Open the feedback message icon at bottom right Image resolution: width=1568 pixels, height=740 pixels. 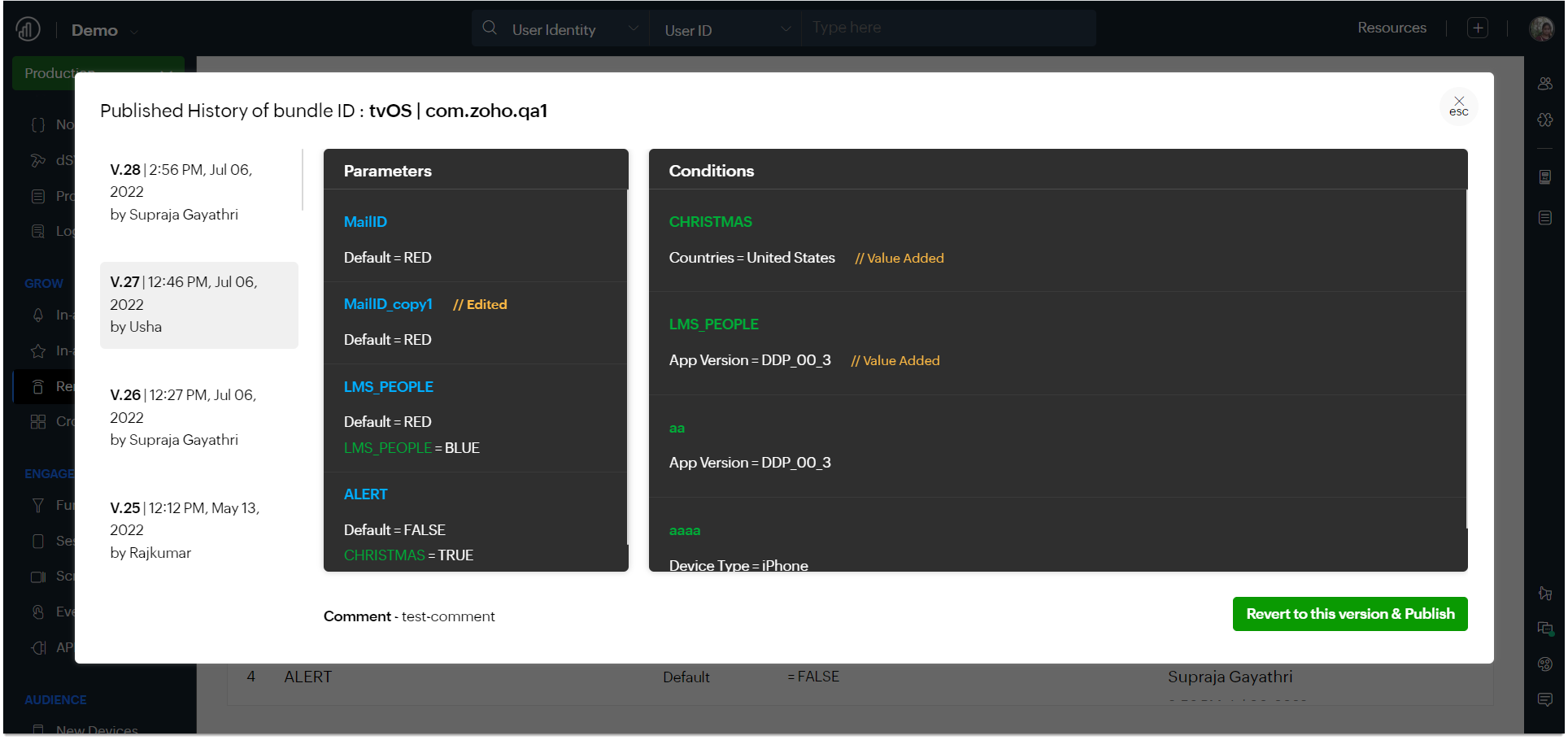click(x=1545, y=699)
